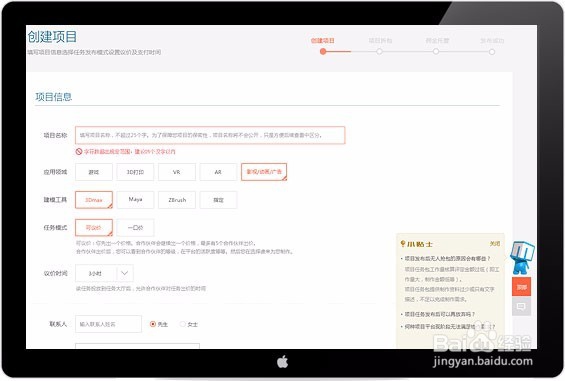Toggle the 影视/动画/广告 application field option
This screenshot has height=381, width=565.
tap(264, 172)
